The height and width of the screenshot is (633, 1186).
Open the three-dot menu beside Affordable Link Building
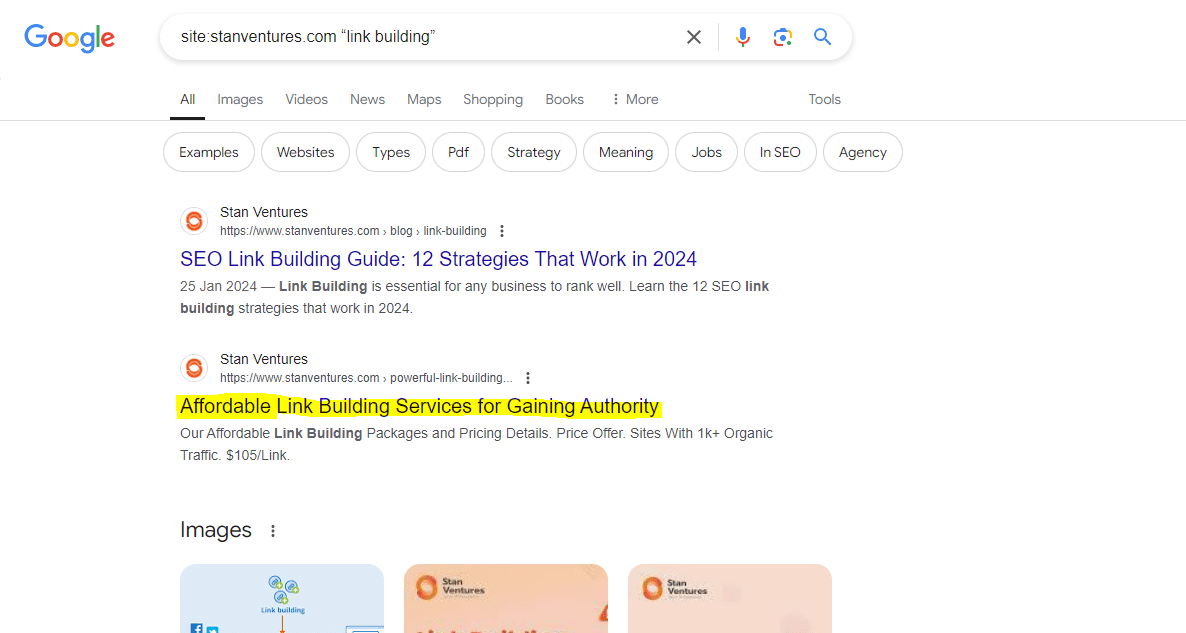tap(528, 377)
